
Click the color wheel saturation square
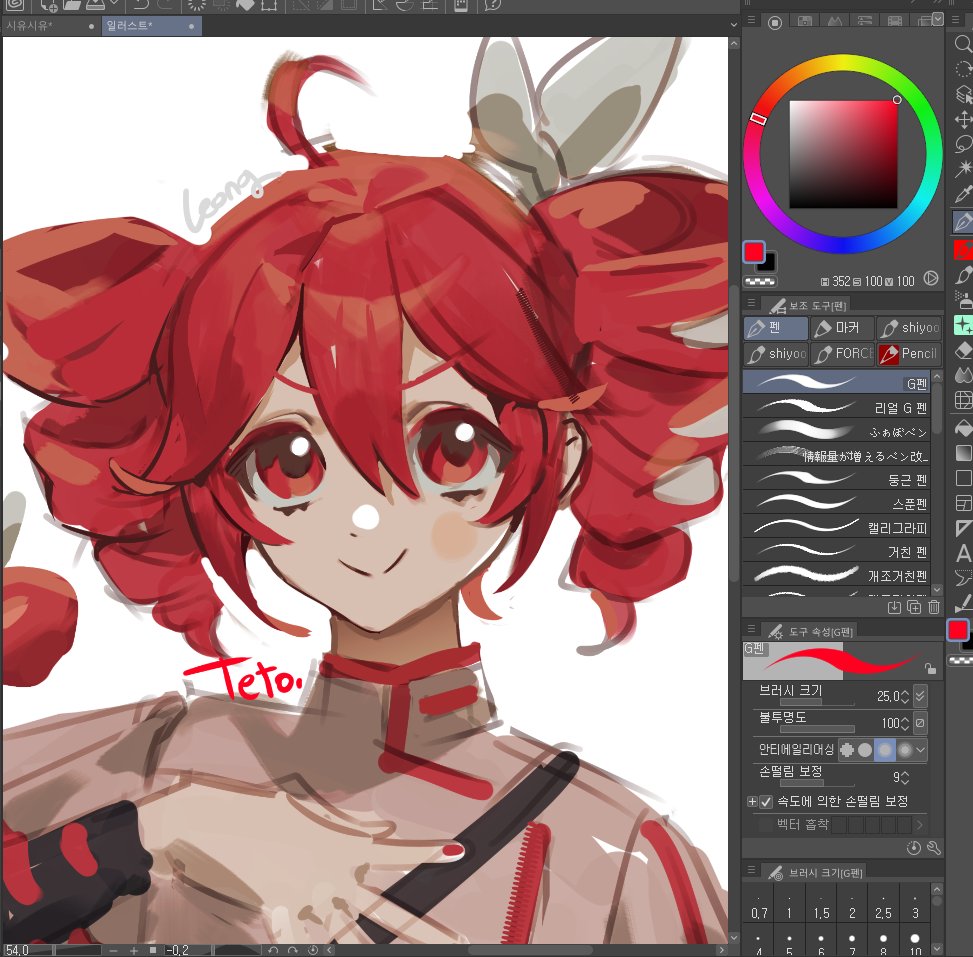[x=843, y=154]
